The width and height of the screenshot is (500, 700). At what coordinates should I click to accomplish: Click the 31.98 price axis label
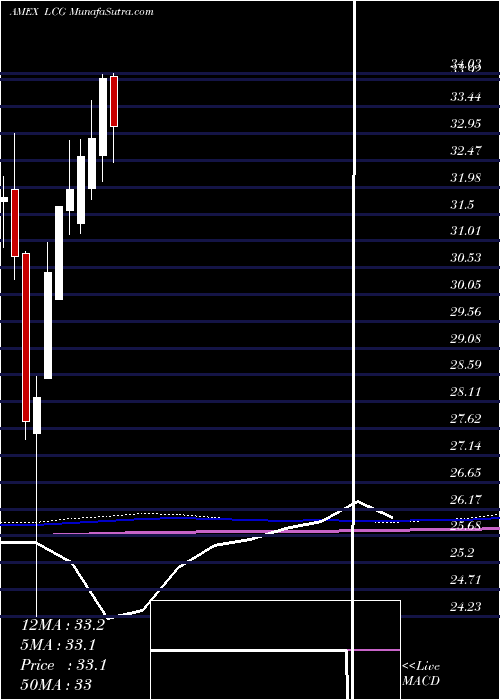(466, 178)
